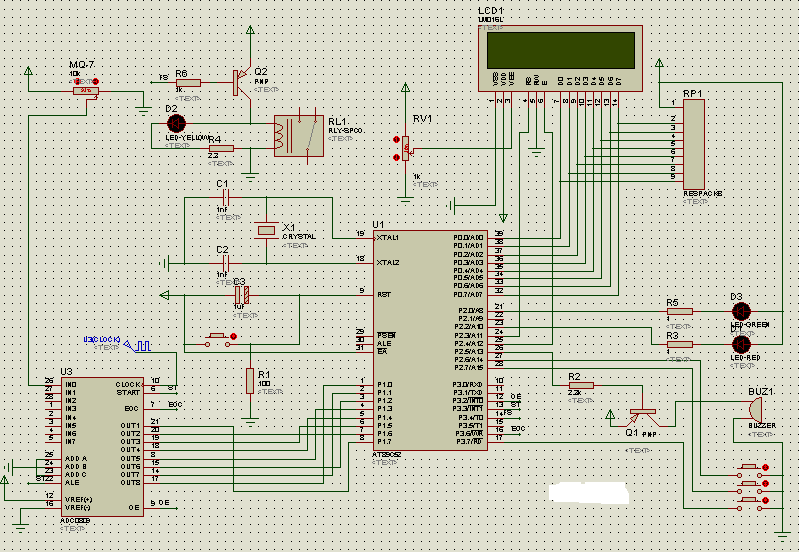The width and height of the screenshot is (799, 554).
Task: Click the OUT1 pin label on U3
Action: 130,426
